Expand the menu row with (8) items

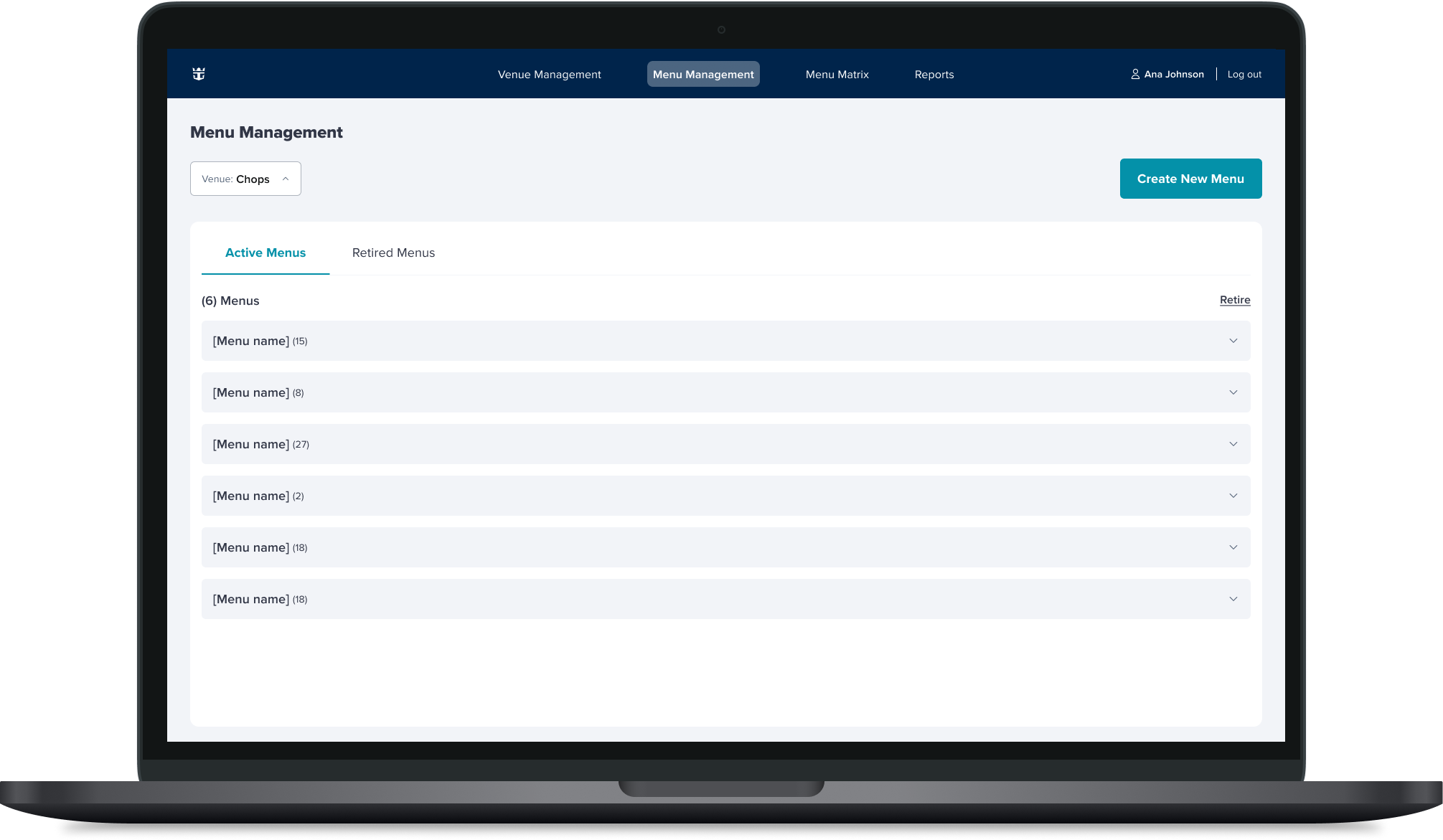click(1233, 392)
